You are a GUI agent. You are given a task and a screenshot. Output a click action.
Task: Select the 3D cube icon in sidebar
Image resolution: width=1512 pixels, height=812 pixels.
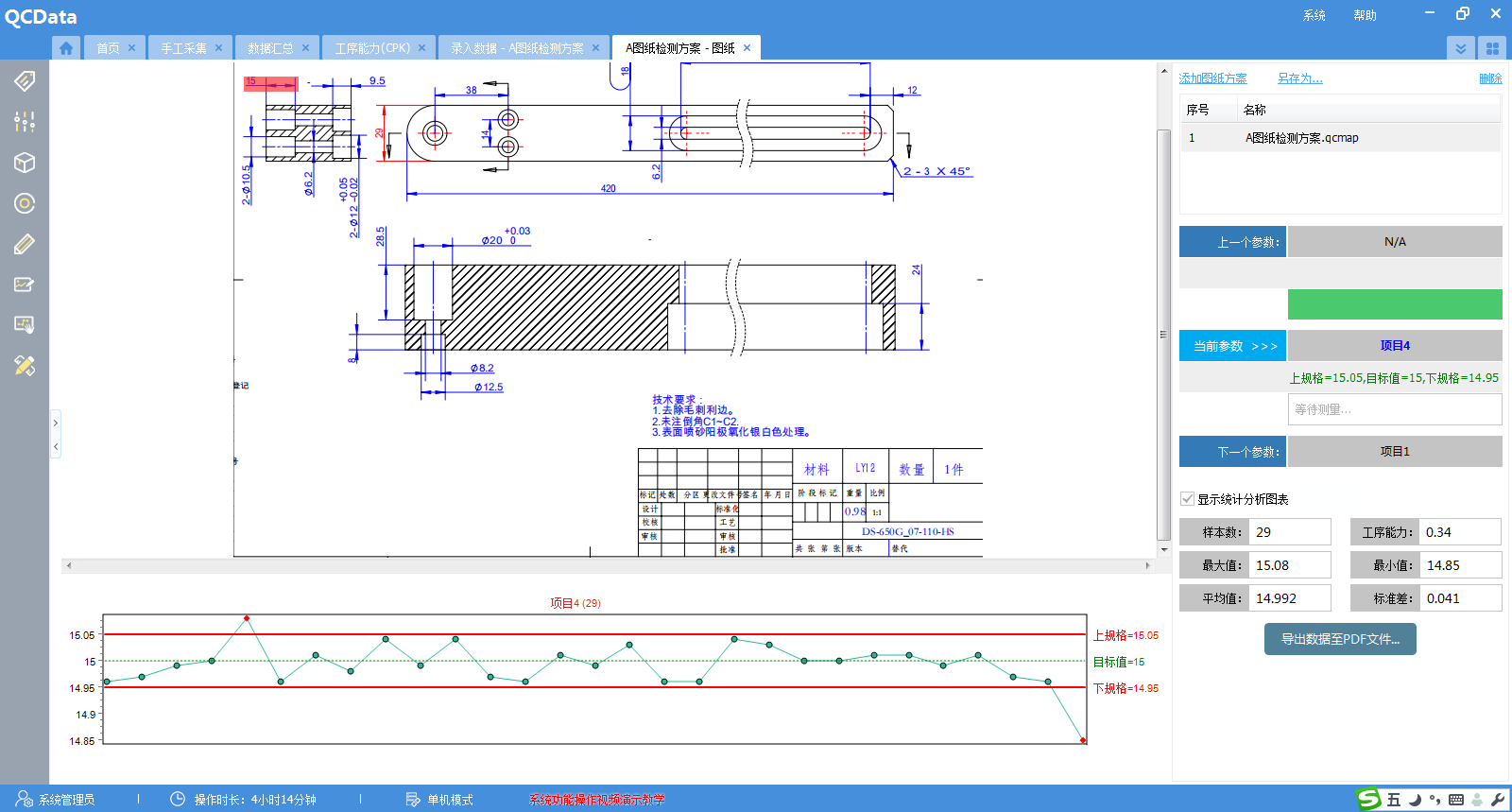(x=25, y=163)
